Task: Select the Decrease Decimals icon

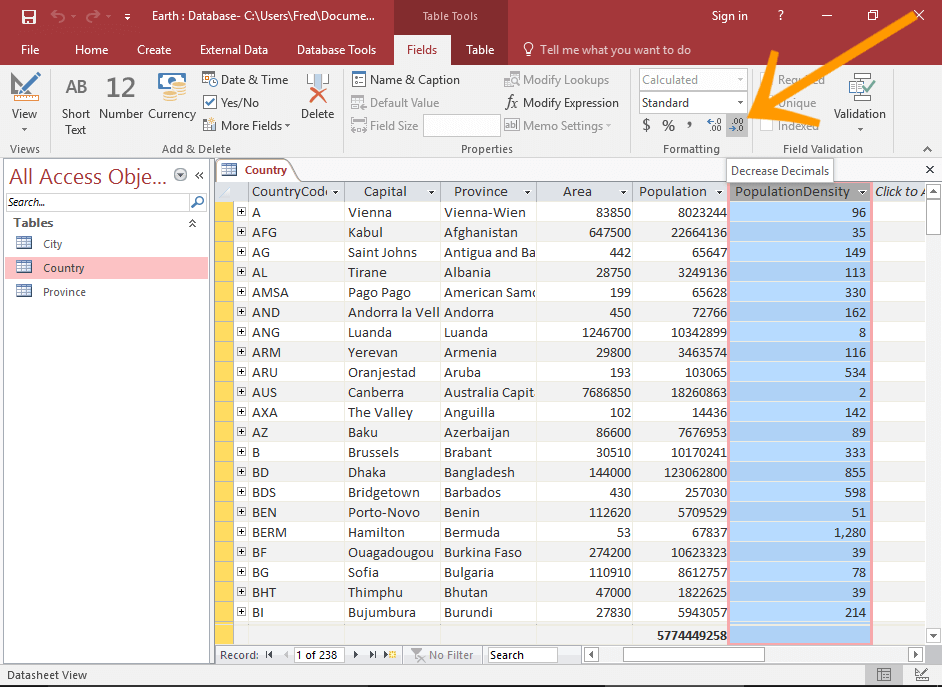Action: click(x=737, y=125)
